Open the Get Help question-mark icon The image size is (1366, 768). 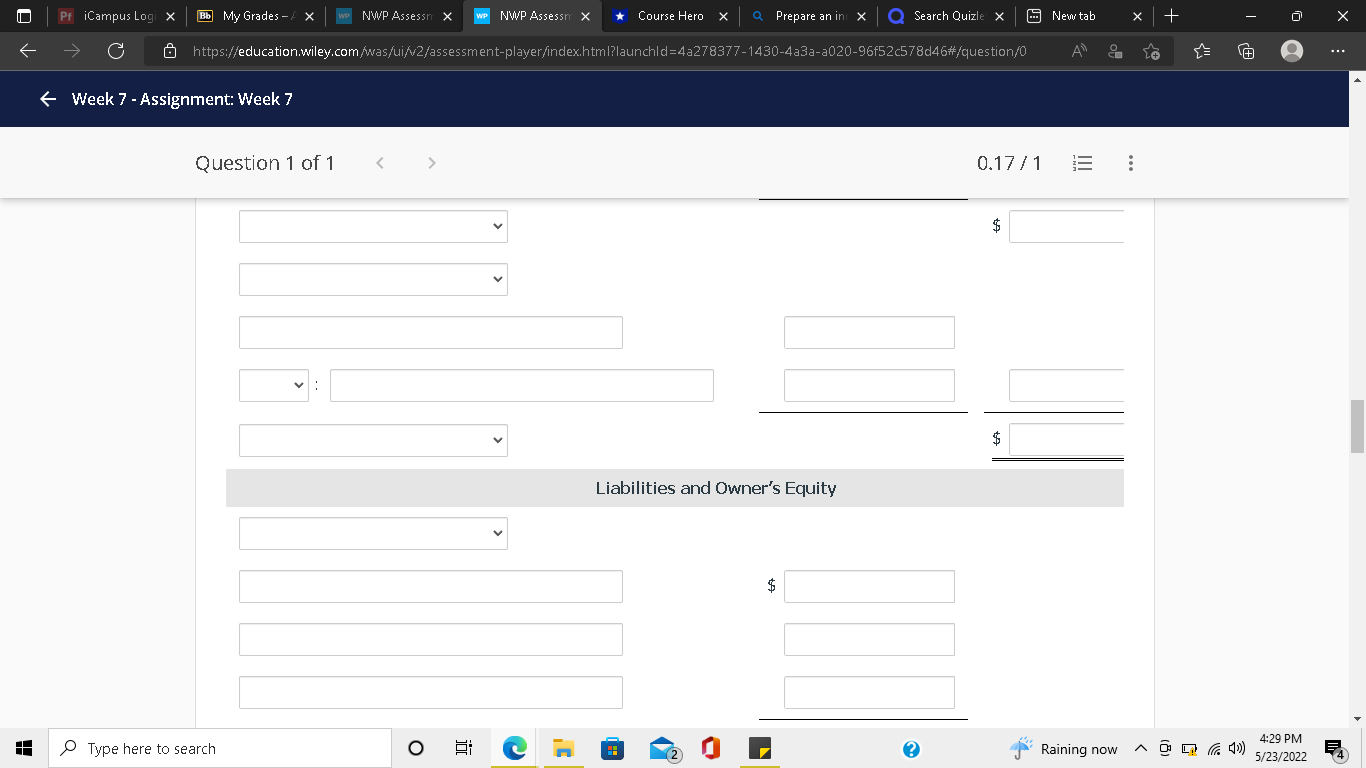910,748
